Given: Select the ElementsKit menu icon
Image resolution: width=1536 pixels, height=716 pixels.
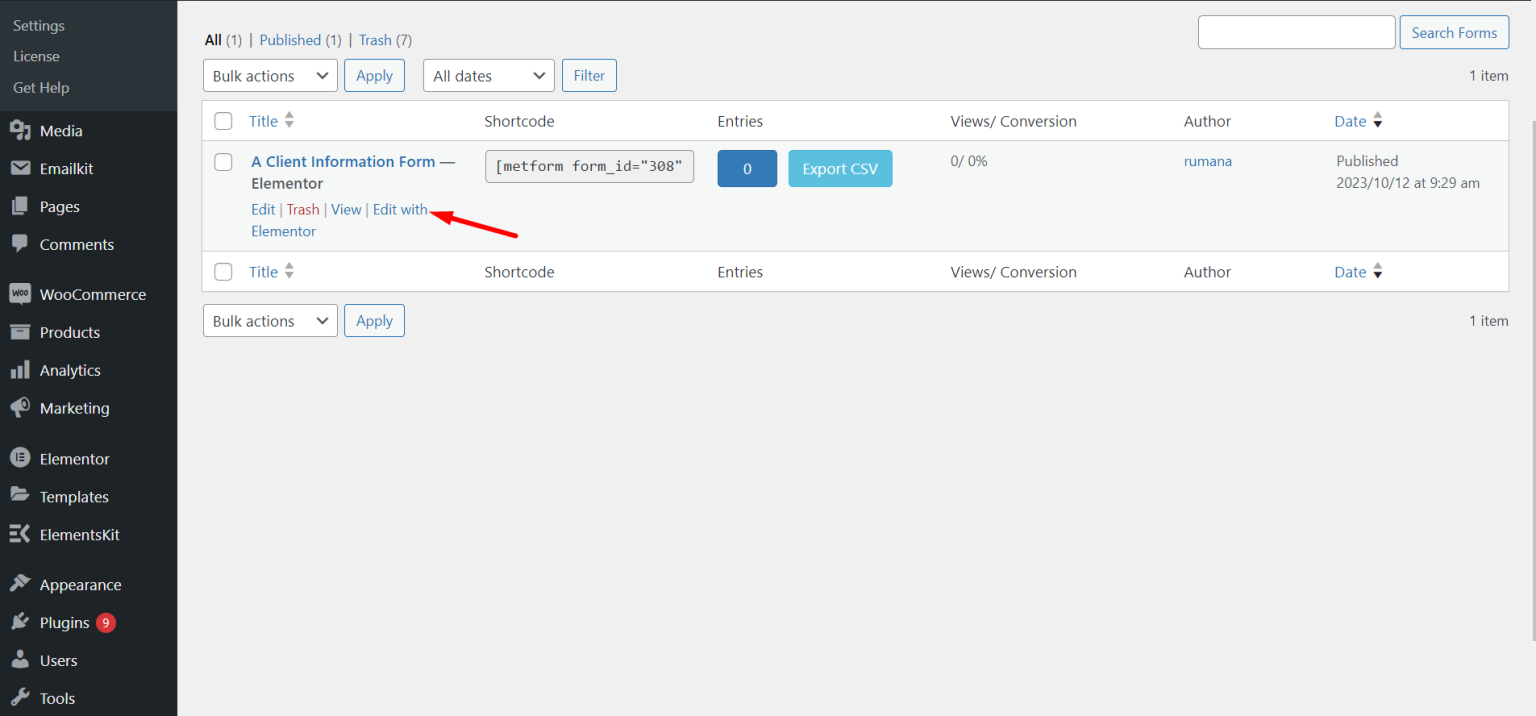Looking at the screenshot, I should 21,534.
